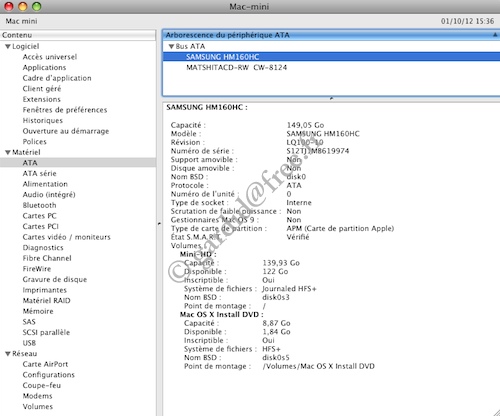Click the Contenu column header

point(78,35)
